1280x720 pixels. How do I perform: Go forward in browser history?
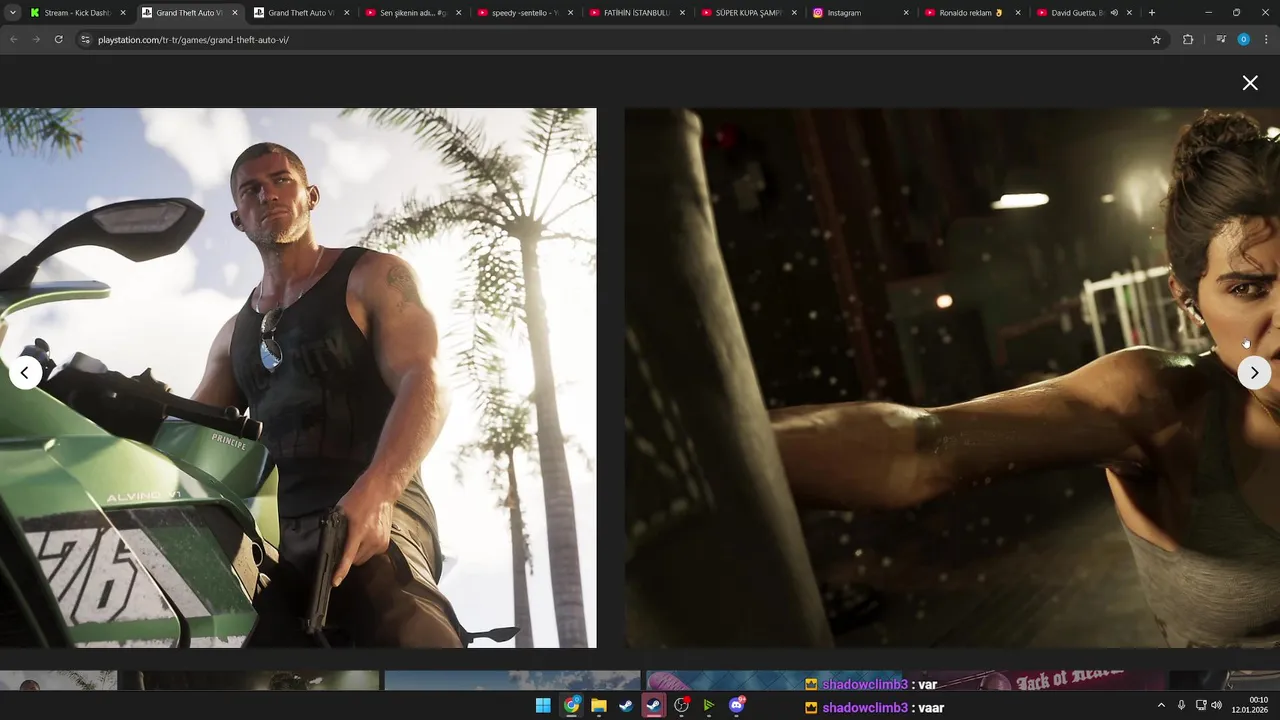point(36,39)
